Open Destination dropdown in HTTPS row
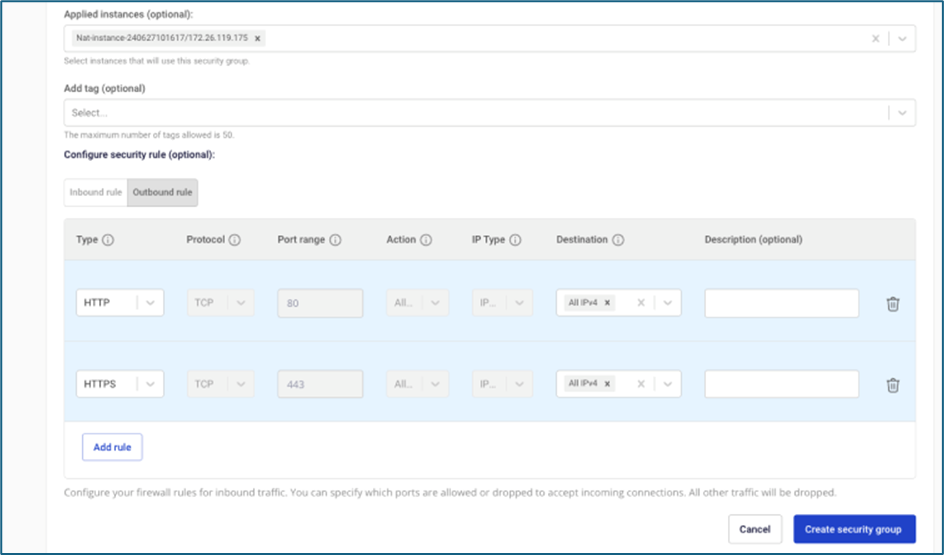The image size is (944, 555). pos(667,384)
